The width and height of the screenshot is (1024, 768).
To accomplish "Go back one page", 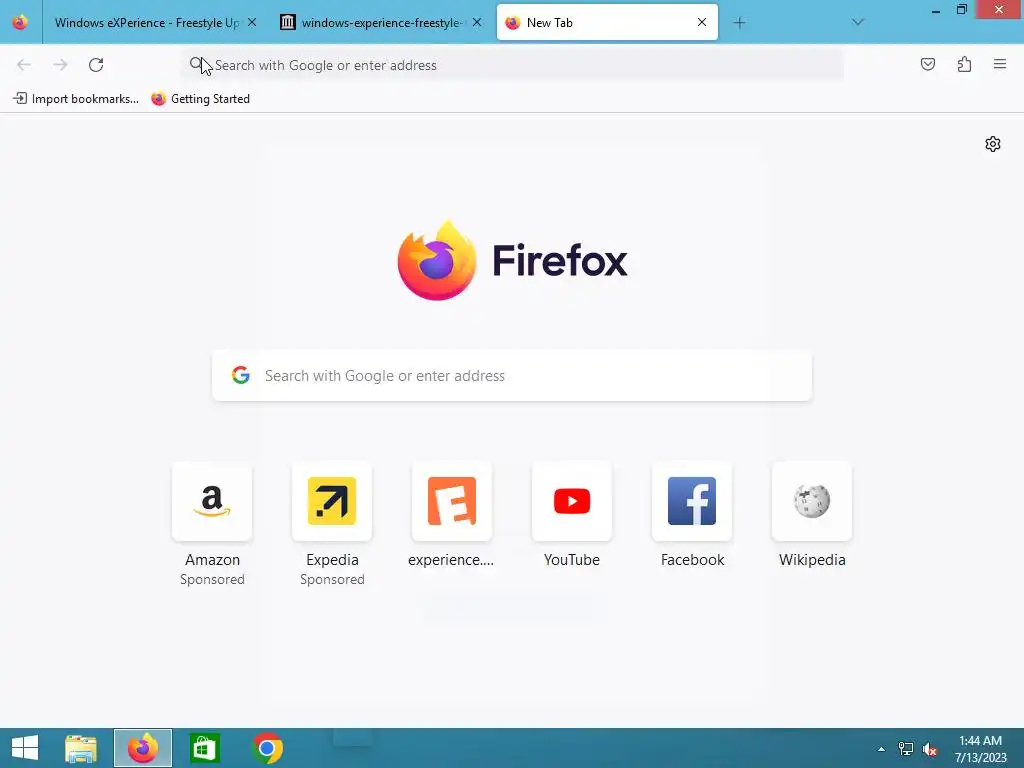I will (x=24, y=65).
